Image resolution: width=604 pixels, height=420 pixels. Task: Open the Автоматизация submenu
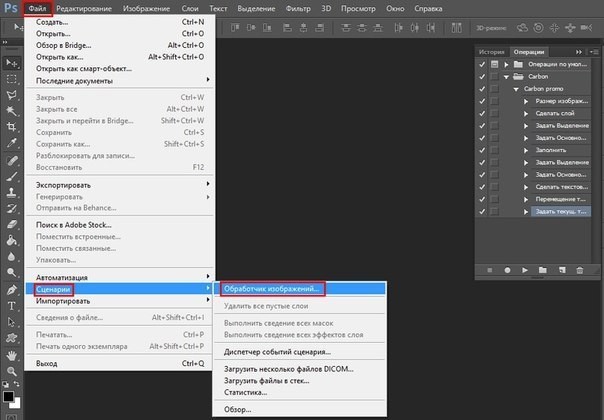tap(120, 277)
